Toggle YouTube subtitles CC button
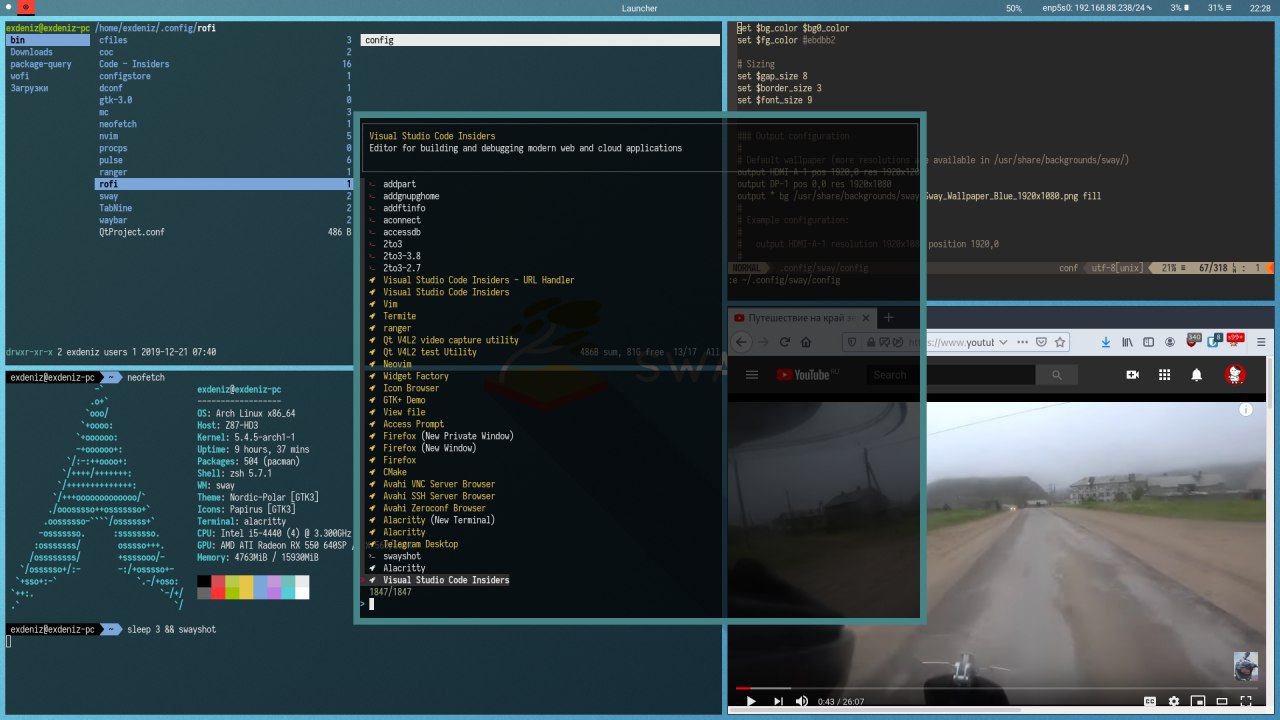Viewport: 1280px width, 720px height. [x=1150, y=702]
